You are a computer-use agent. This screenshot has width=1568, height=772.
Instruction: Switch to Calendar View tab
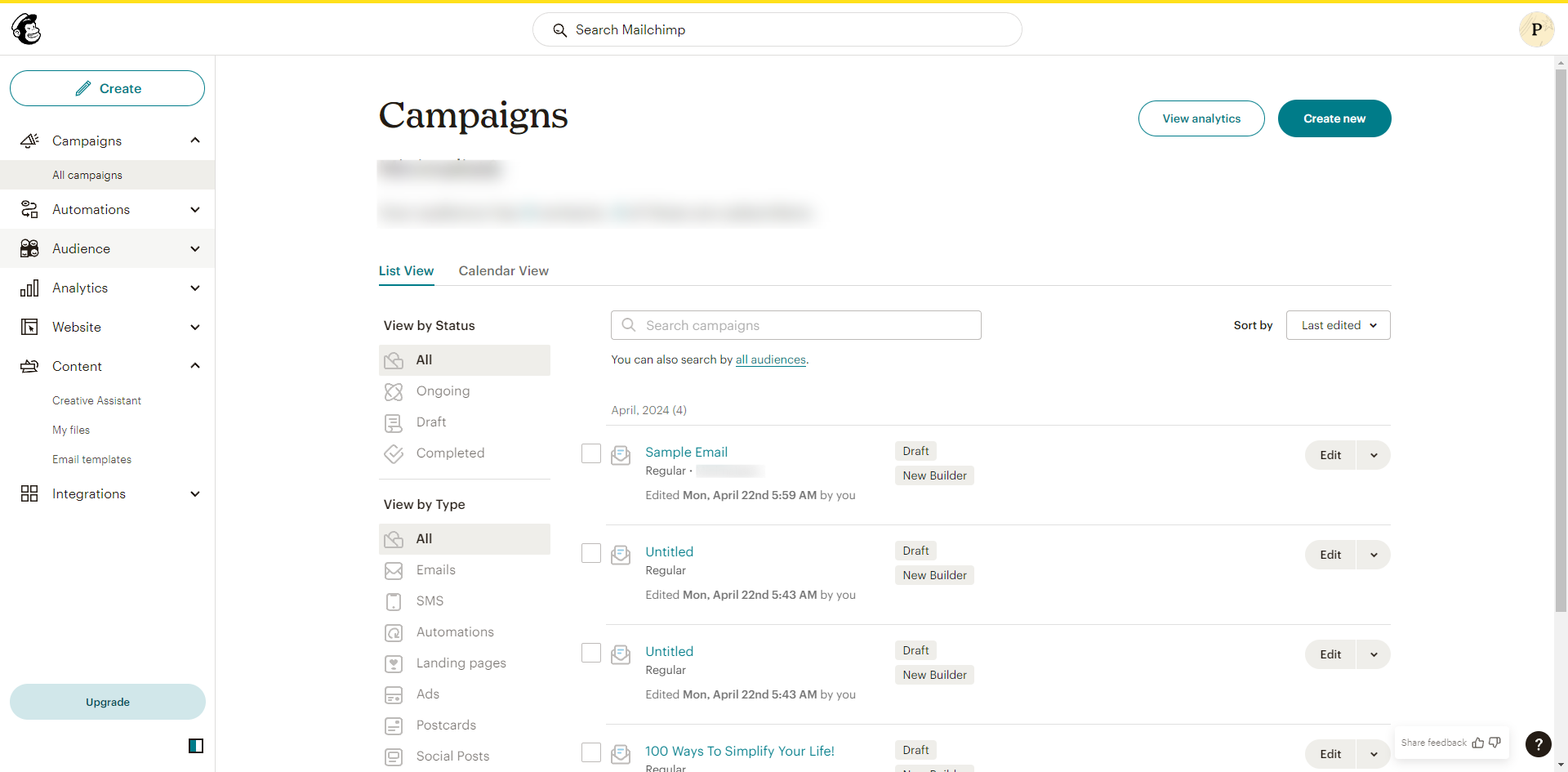click(x=503, y=270)
